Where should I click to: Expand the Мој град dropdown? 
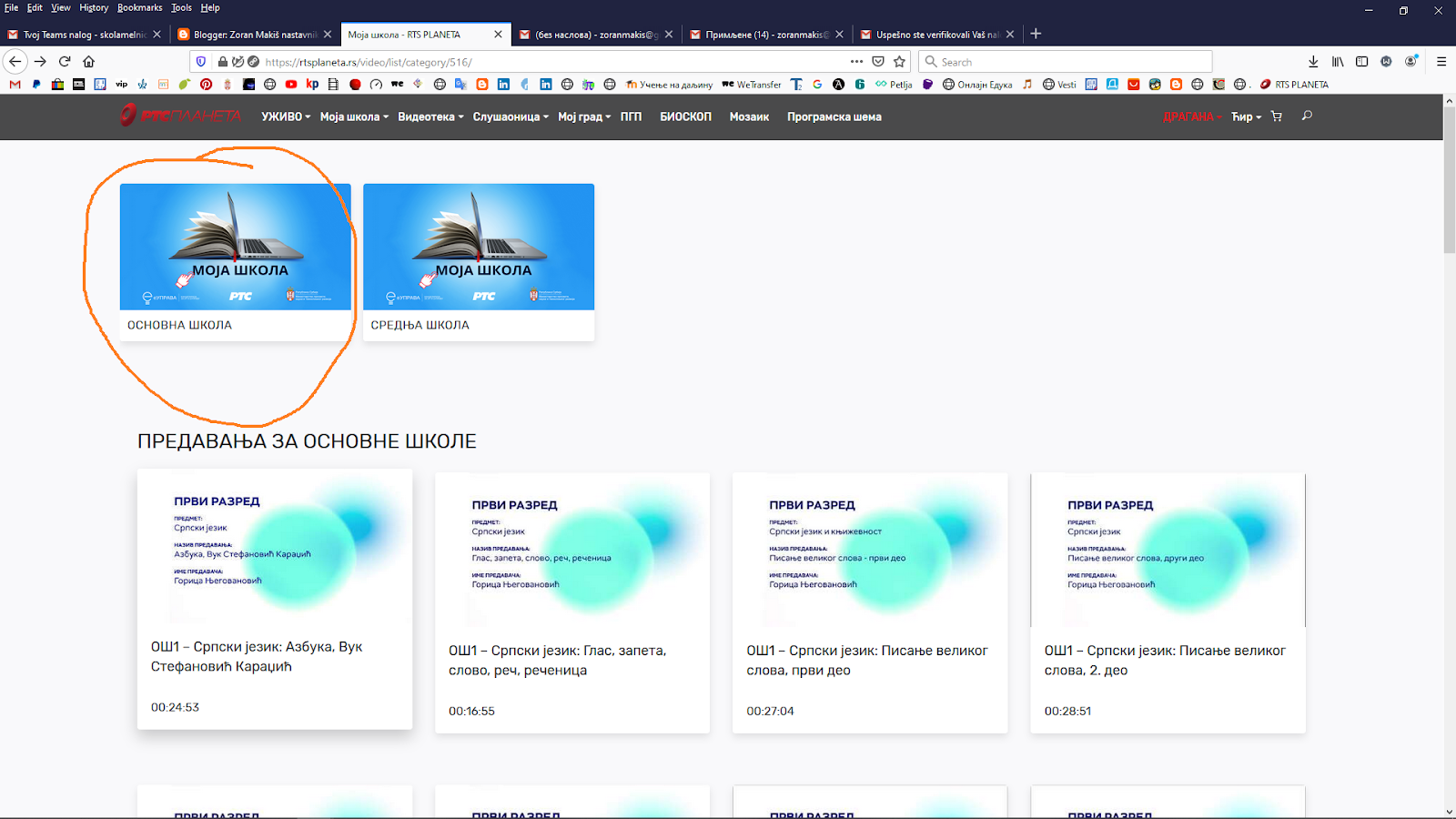tap(584, 116)
